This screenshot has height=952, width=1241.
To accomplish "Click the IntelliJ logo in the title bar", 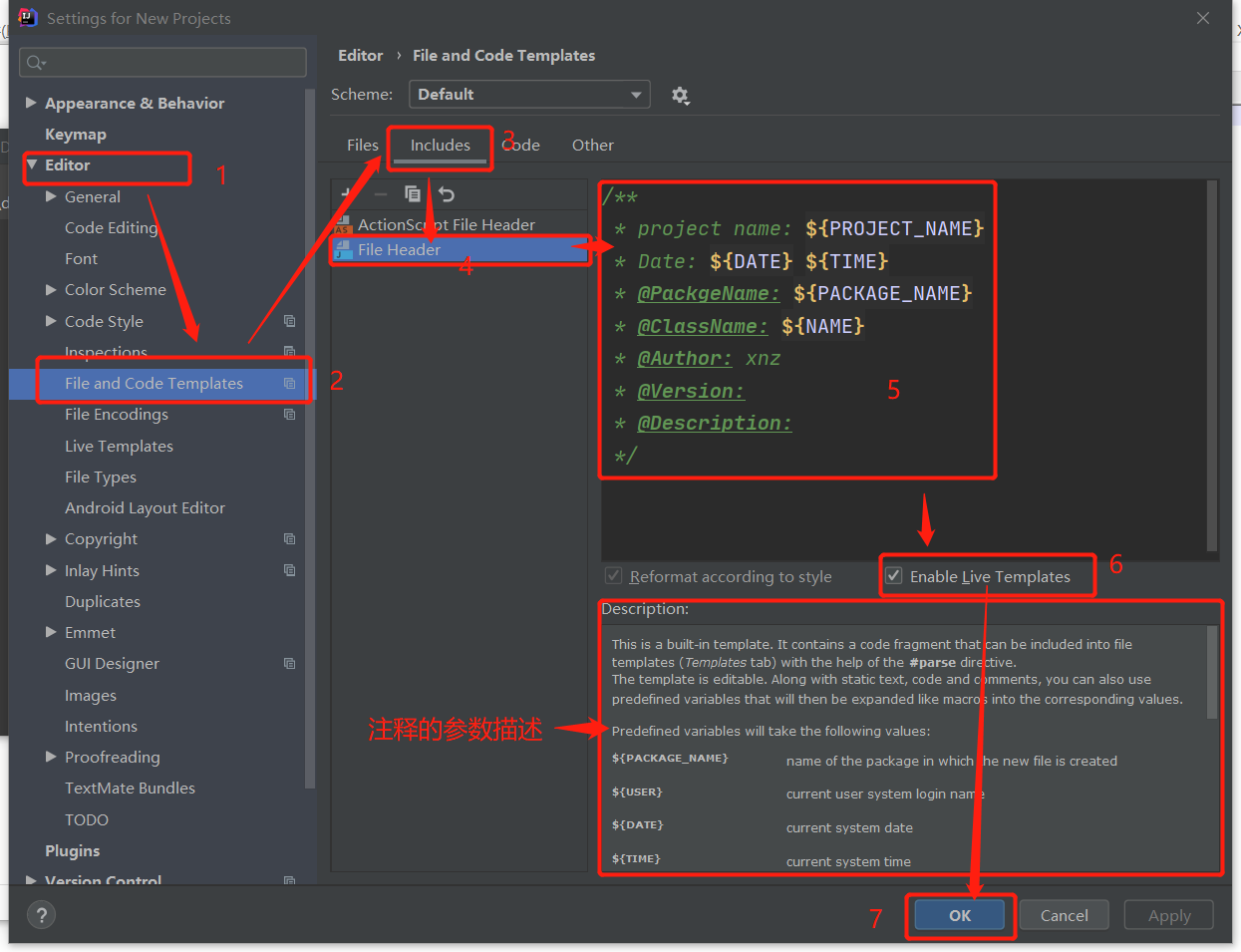I will pos(28,17).
